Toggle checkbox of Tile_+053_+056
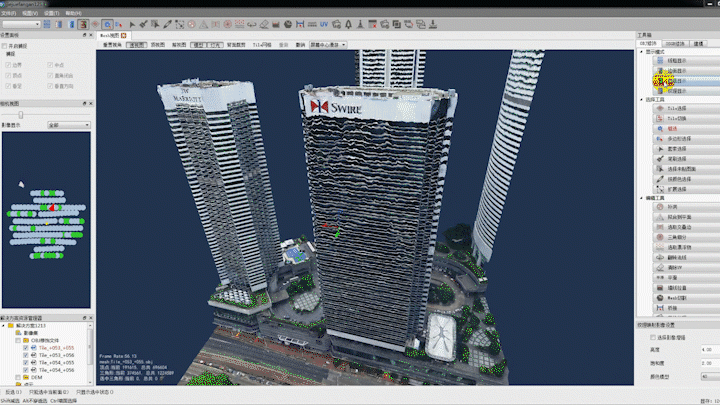Viewport: 720px width, 405px height. coord(26,355)
